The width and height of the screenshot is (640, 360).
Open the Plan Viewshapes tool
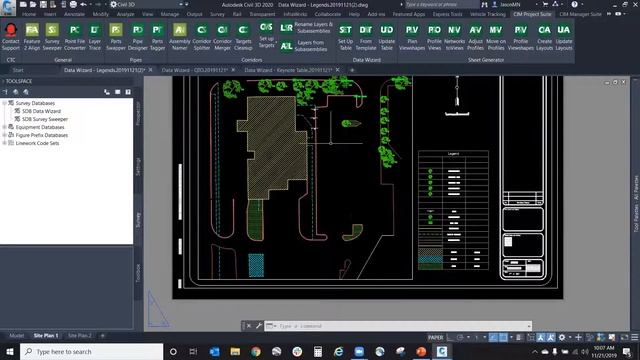[x=412, y=37]
